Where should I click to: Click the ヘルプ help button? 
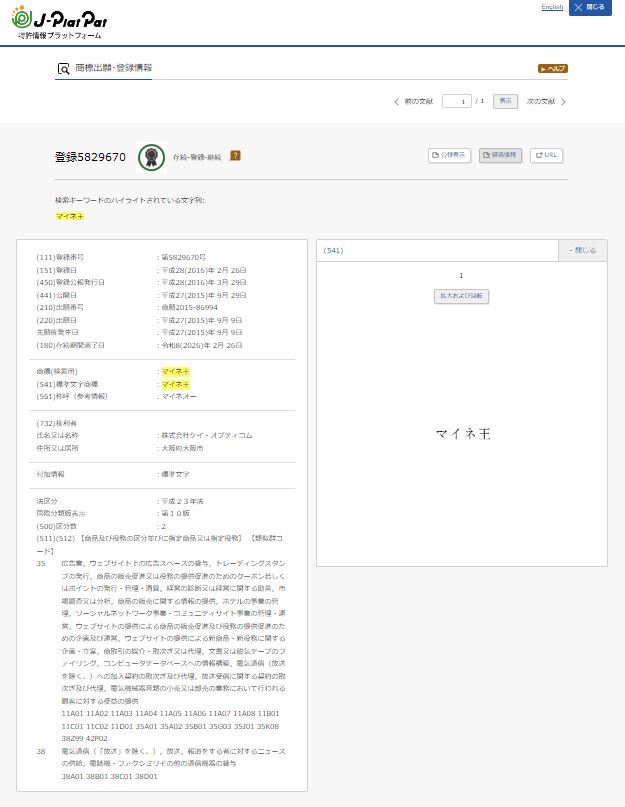coord(553,69)
